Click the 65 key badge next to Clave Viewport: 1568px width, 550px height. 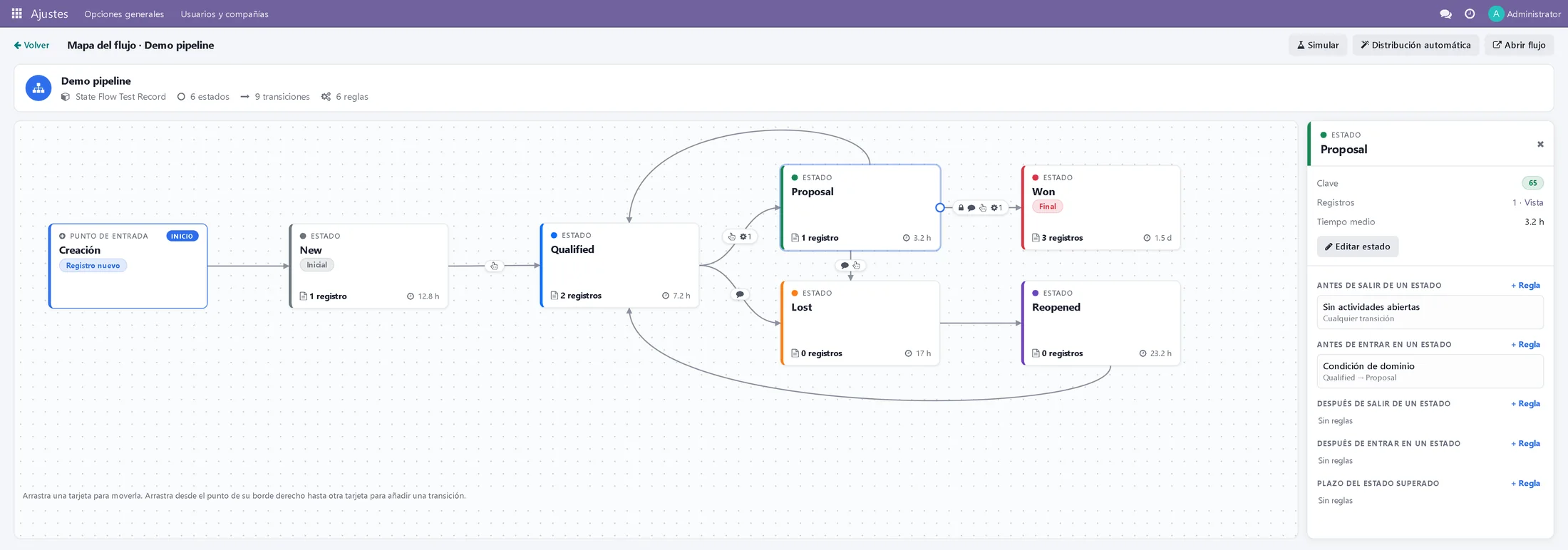[x=1532, y=183]
